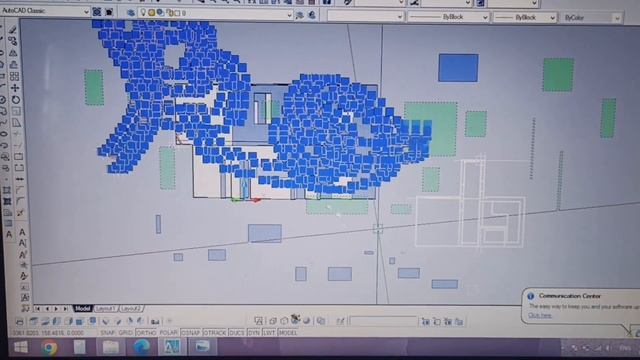The height and width of the screenshot is (360, 640).
Task: Select the Single Line Text tool
Action: point(23,243)
